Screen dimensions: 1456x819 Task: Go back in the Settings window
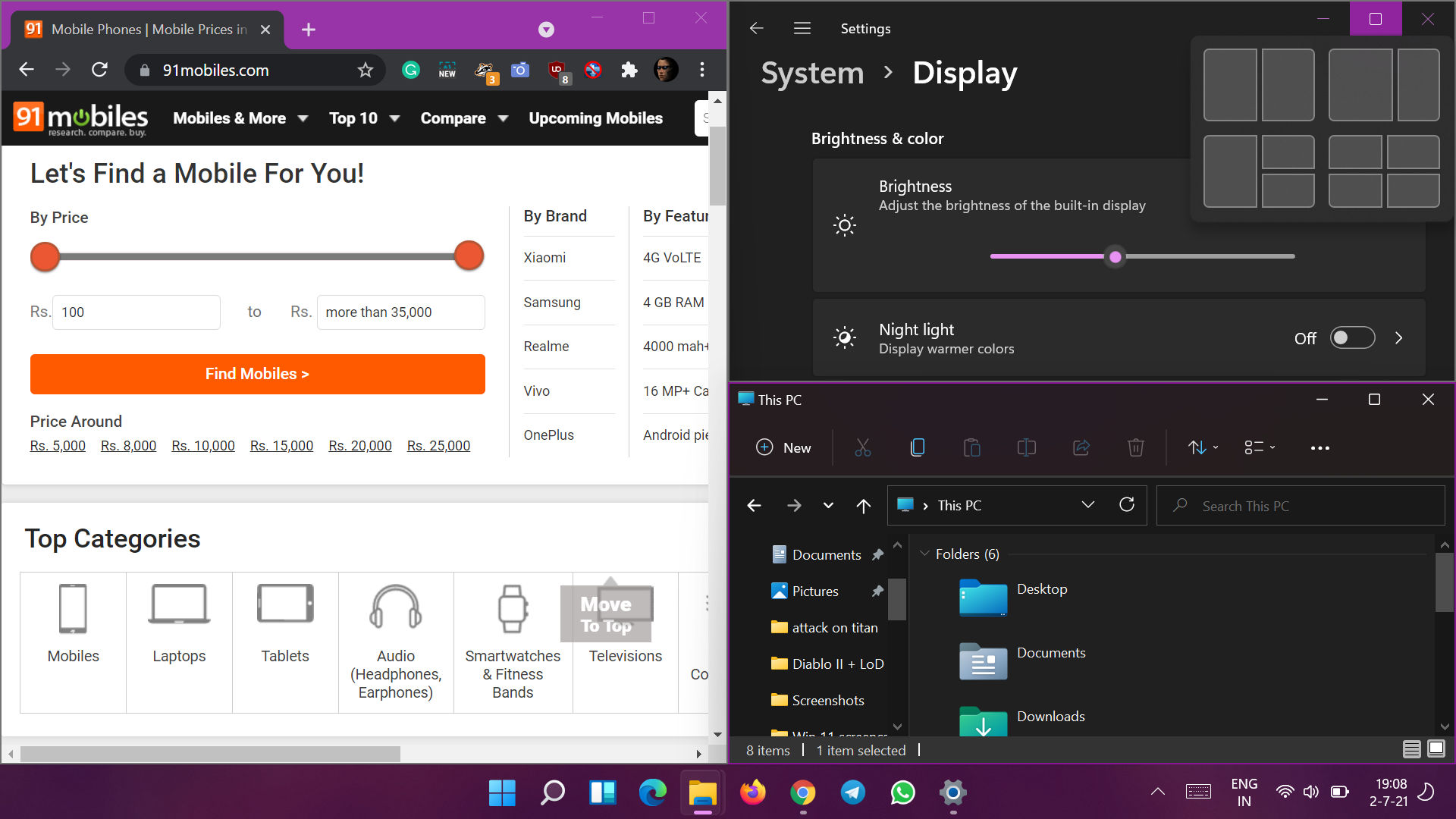pyautogui.click(x=756, y=29)
